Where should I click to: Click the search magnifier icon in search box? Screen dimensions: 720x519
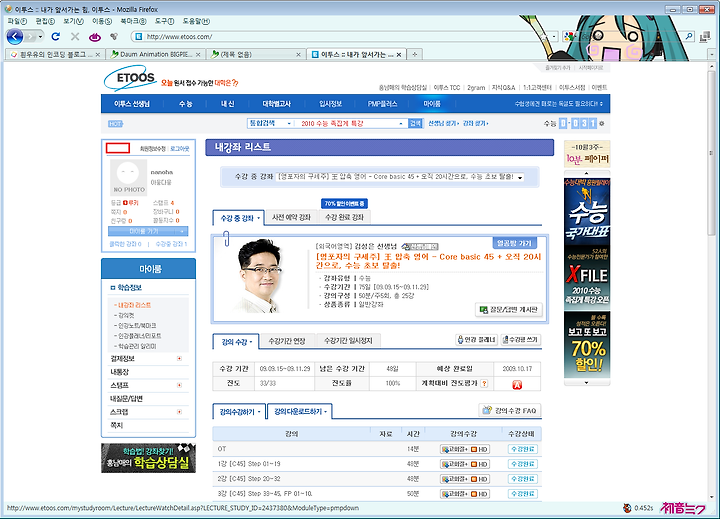coord(689,36)
